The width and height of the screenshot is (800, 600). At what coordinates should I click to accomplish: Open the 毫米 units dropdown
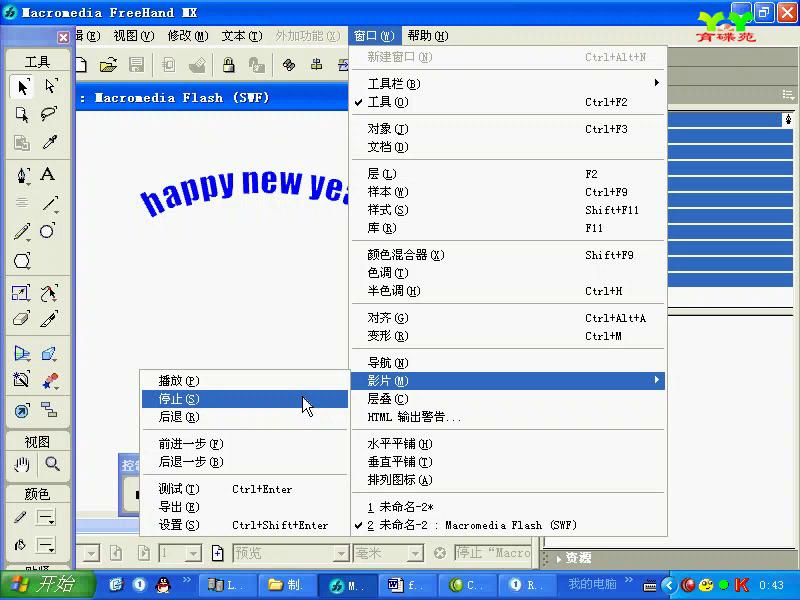coord(415,553)
